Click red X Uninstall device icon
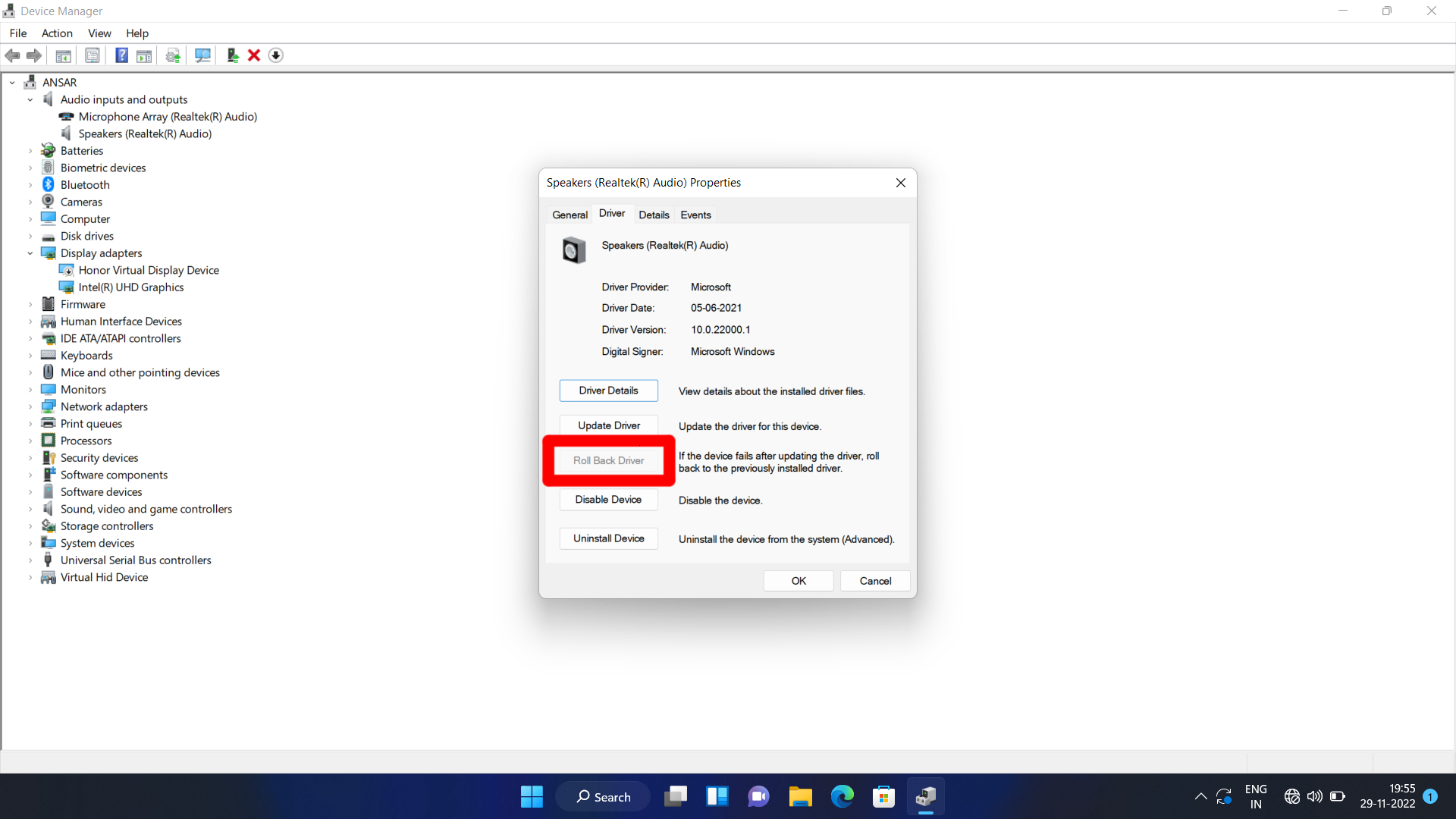1456x819 pixels. pos(254,55)
